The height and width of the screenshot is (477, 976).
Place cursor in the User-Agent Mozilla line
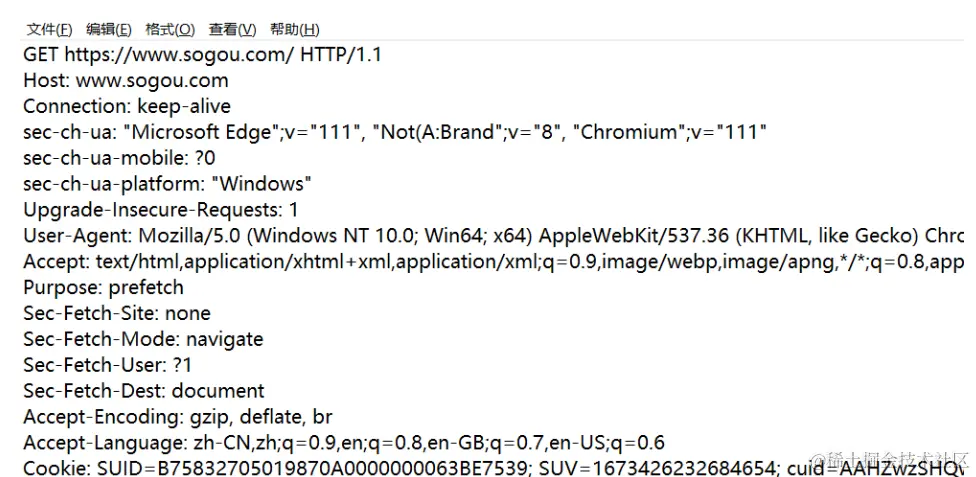click(x=494, y=236)
